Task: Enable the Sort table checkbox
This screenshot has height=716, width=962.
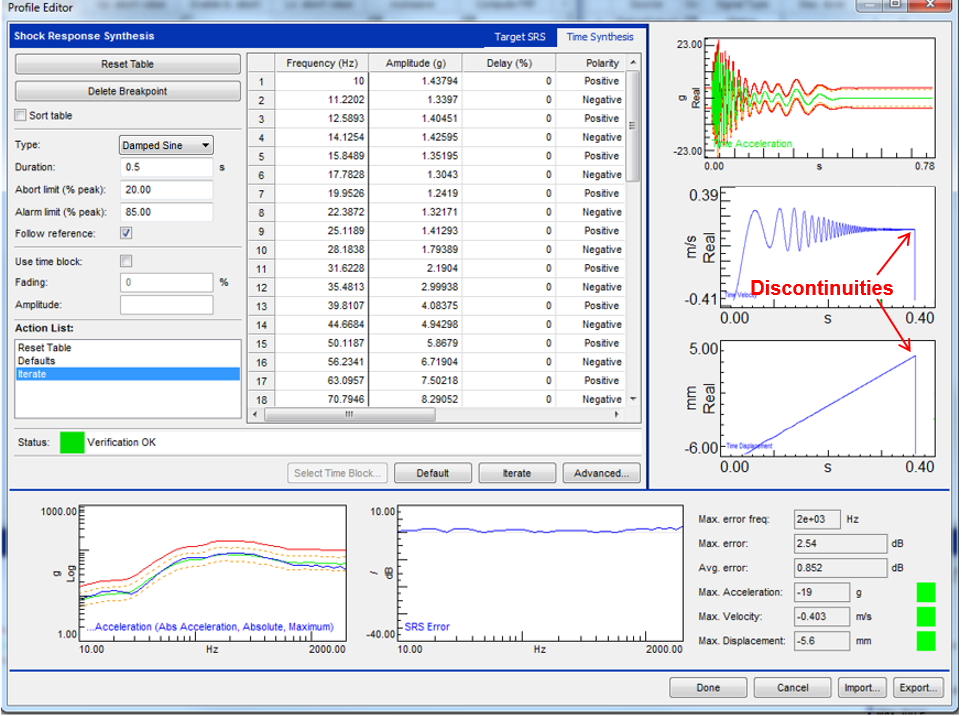Action: coord(21,116)
